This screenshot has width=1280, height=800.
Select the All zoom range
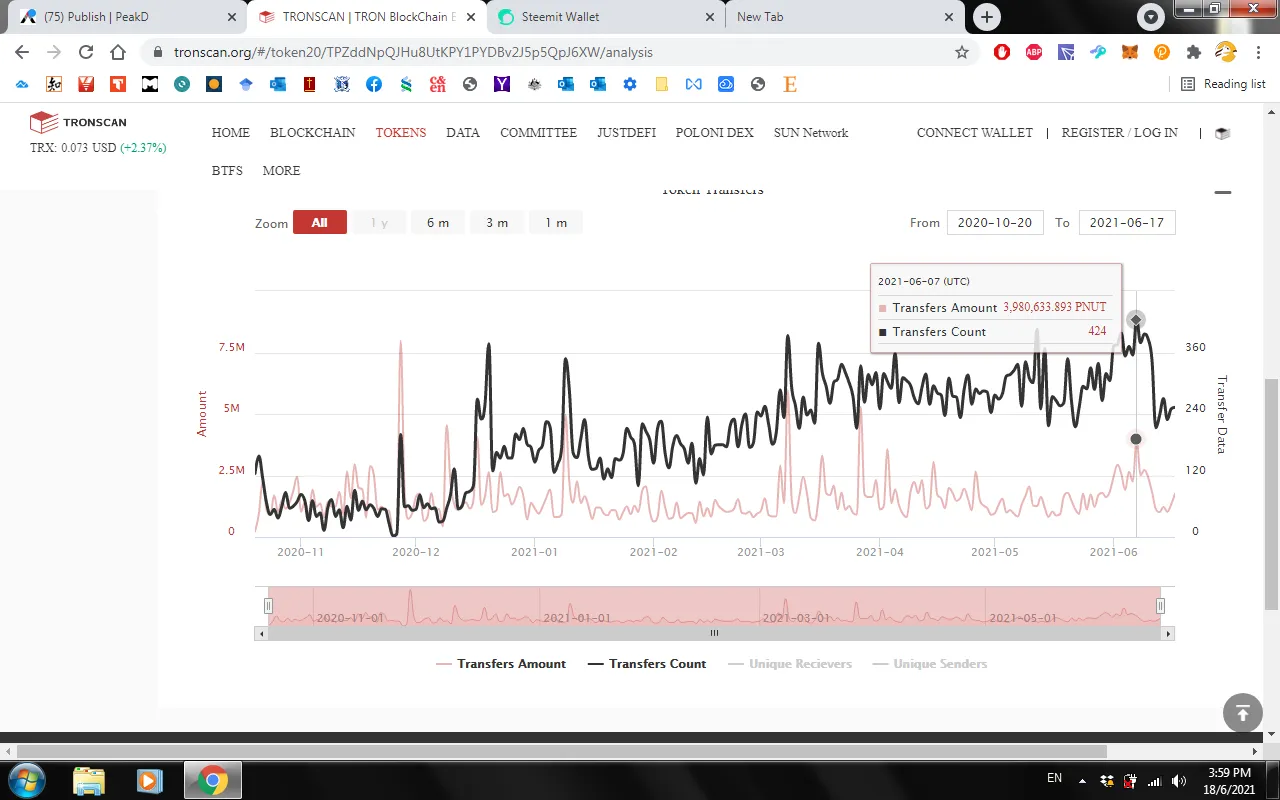point(320,222)
